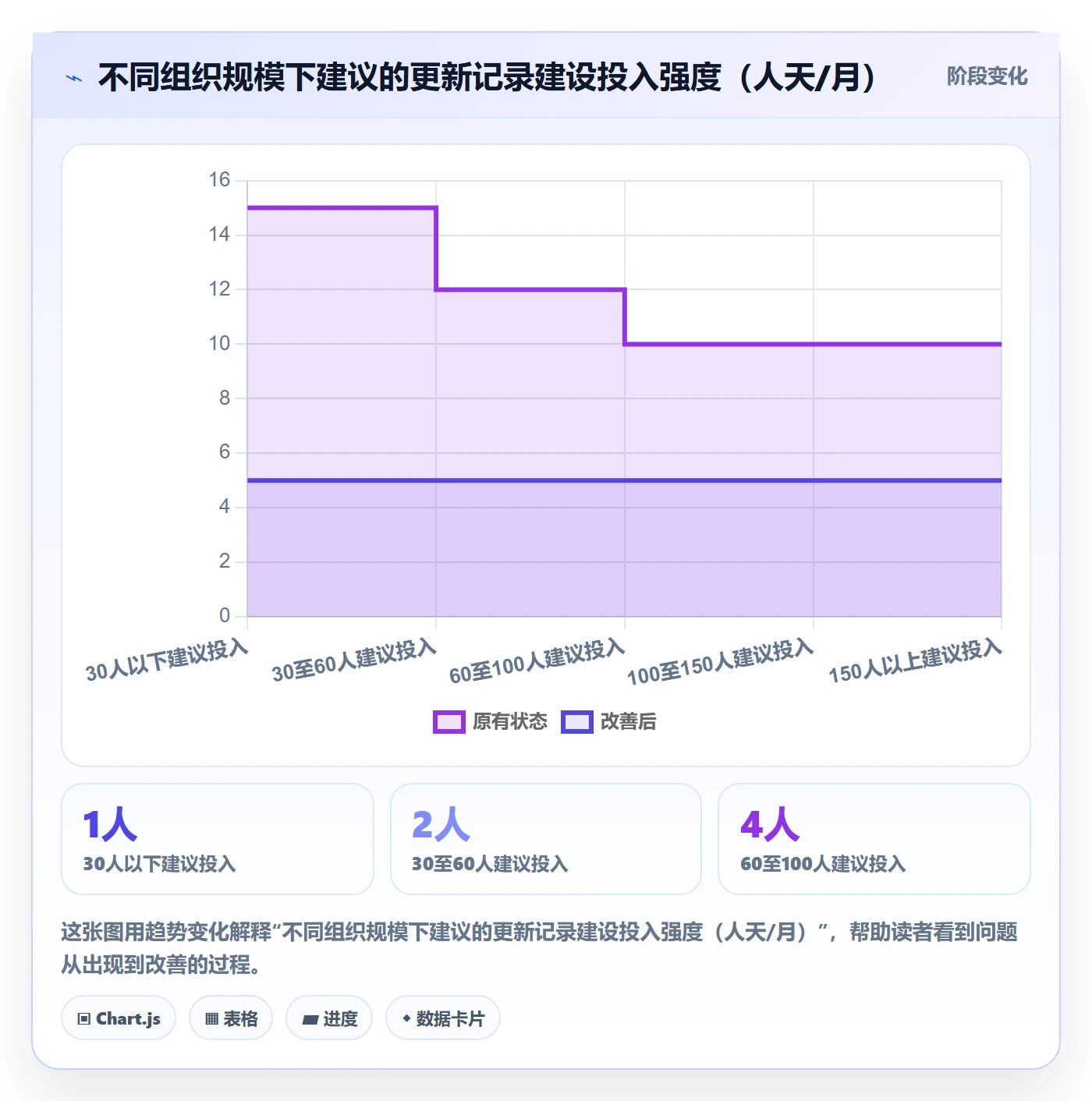The height and width of the screenshot is (1101, 1092).
Task: Click the 100至150人建议投入 x-axis label
Action: point(721,662)
